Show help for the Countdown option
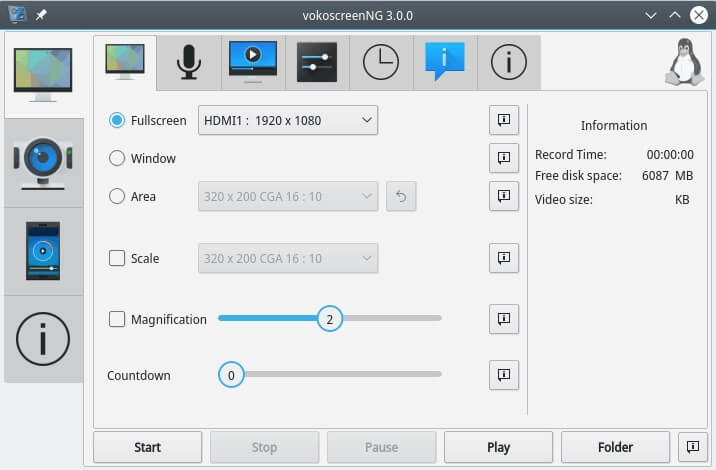 pyautogui.click(x=504, y=375)
